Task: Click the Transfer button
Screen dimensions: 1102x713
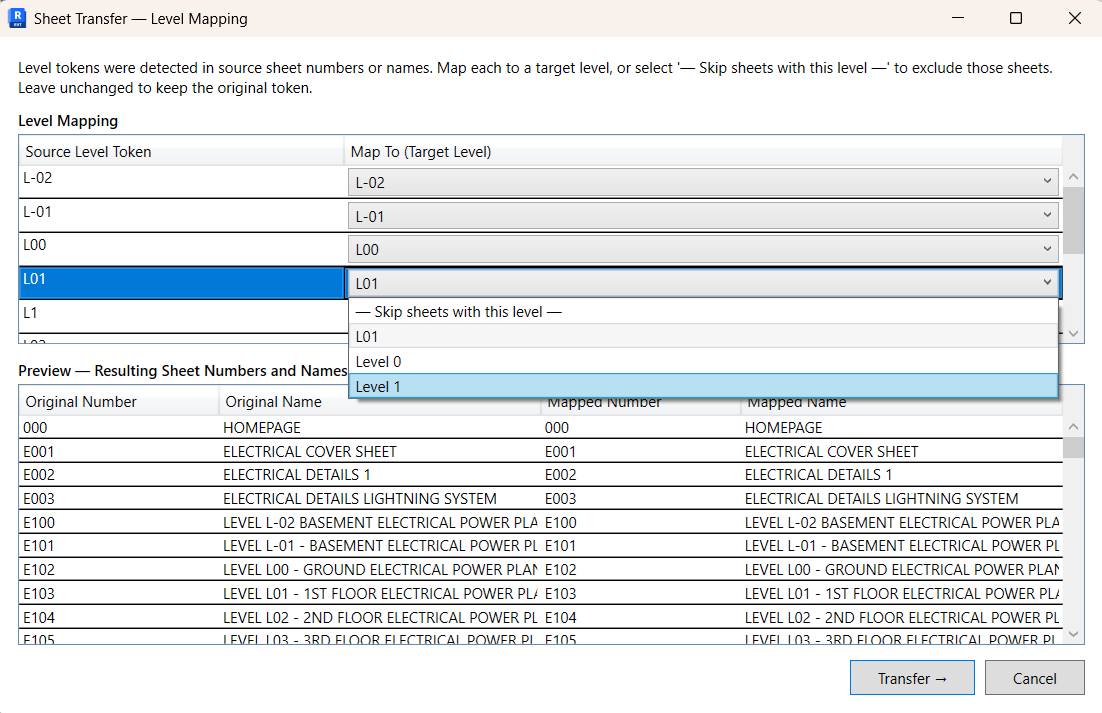Action: pyautogui.click(x=911, y=677)
